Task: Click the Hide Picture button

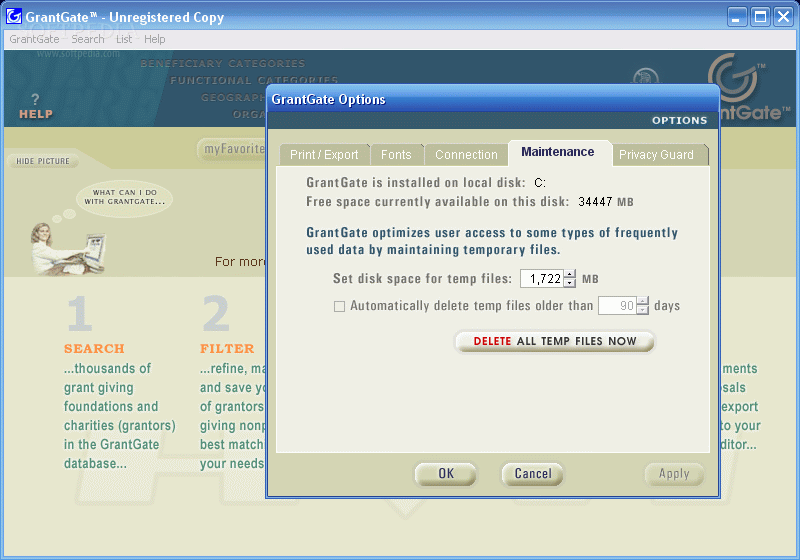Action: (x=43, y=161)
